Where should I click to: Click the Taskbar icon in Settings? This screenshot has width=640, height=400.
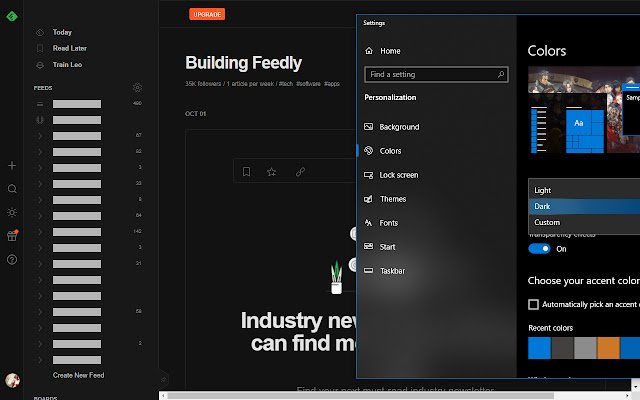(x=368, y=270)
